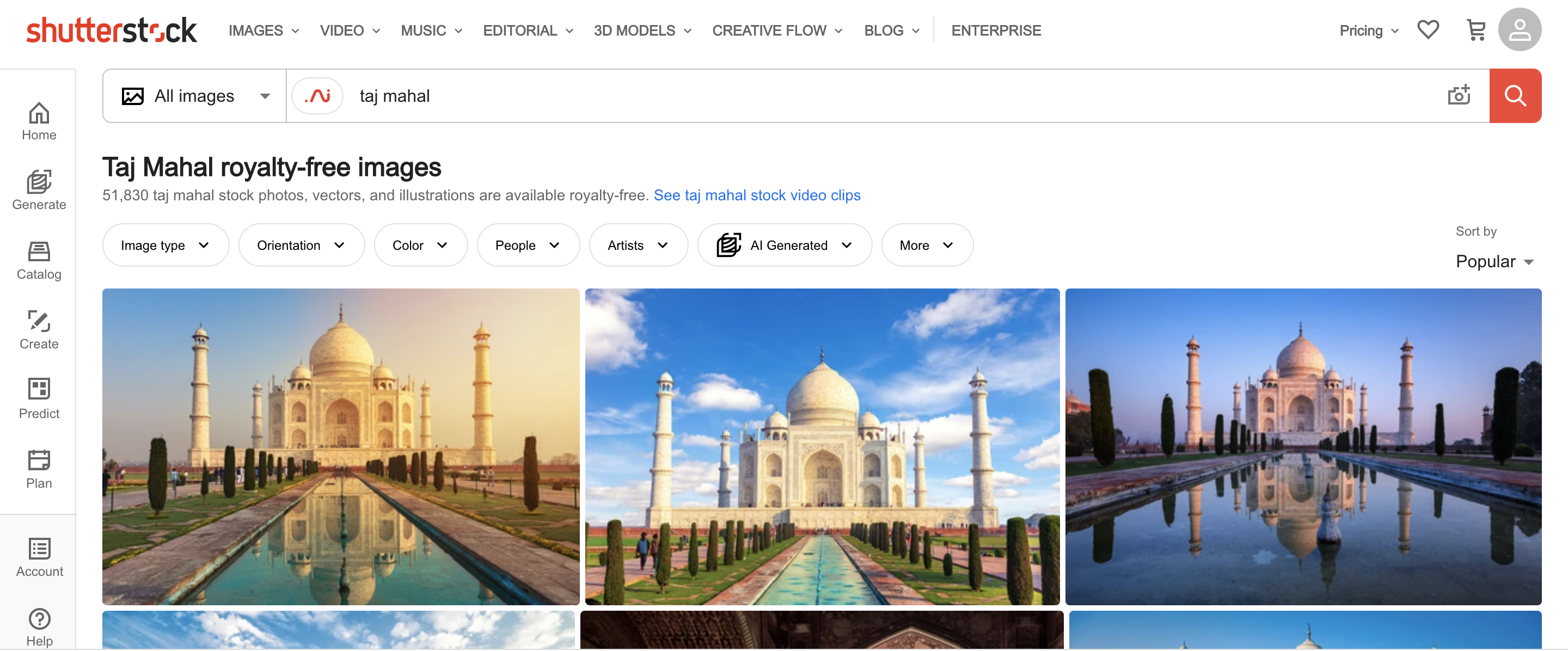Open the Account sidebar icon

tap(40, 549)
